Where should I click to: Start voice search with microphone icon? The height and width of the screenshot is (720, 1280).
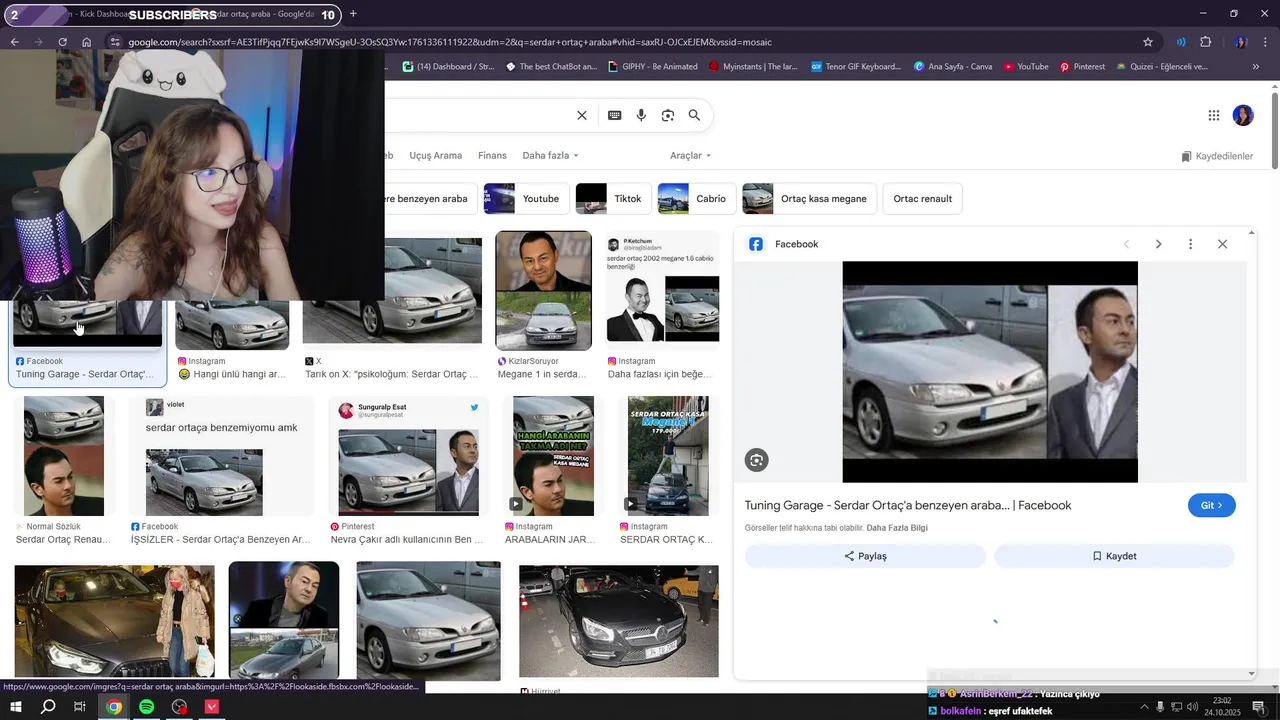pyautogui.click(x=641, y=115)
